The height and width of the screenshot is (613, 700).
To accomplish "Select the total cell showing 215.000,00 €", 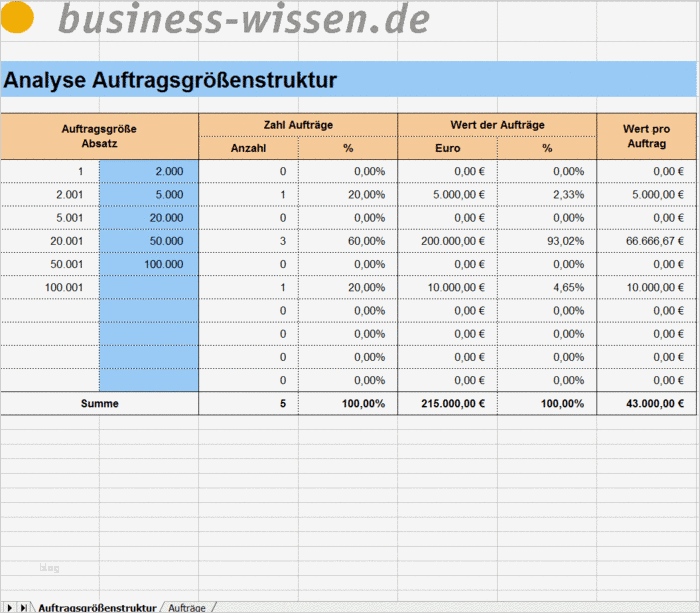I will click(447, 404).
